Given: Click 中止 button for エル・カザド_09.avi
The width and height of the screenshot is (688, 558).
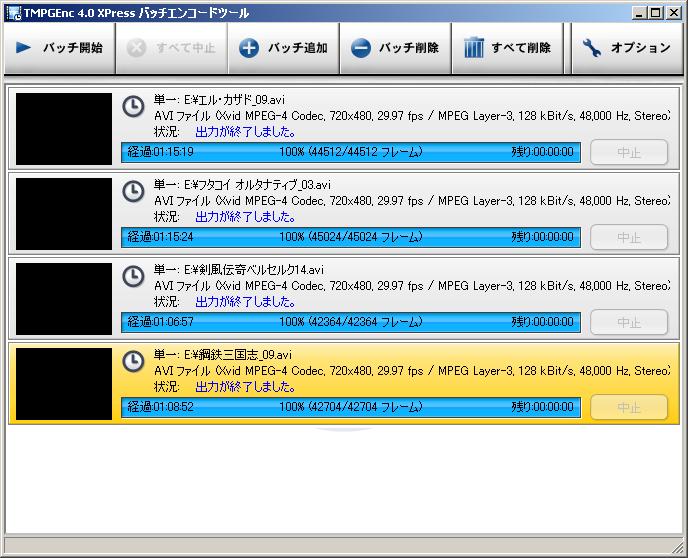Looking at the screenshot, I should point(629,152).
